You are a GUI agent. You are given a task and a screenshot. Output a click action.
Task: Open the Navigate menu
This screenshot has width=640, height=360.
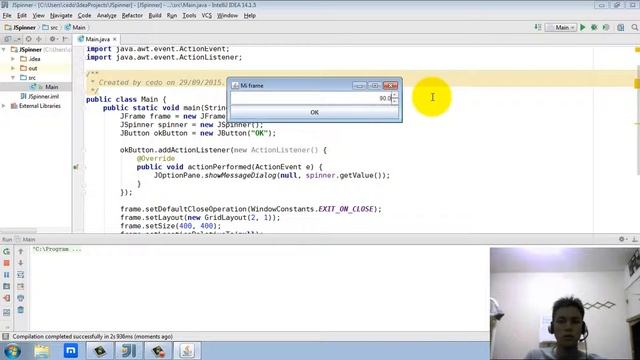pos(61,16)
